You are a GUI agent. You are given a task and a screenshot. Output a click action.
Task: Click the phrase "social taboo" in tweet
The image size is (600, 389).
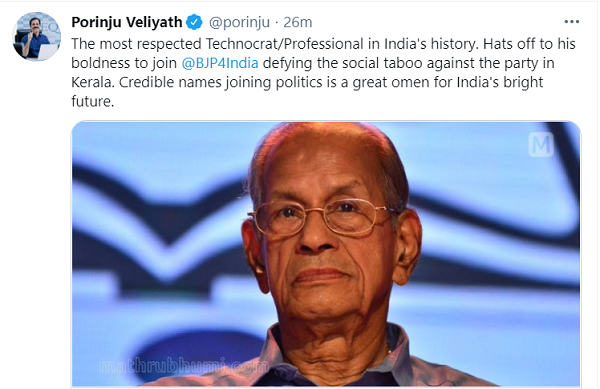pos(382,63)
